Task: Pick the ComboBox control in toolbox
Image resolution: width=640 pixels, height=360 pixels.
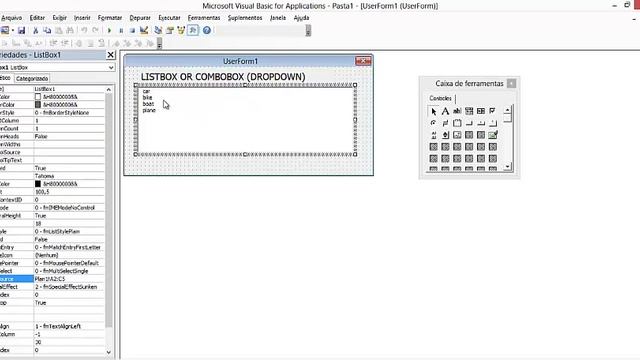Action: [x=469, y=111]
